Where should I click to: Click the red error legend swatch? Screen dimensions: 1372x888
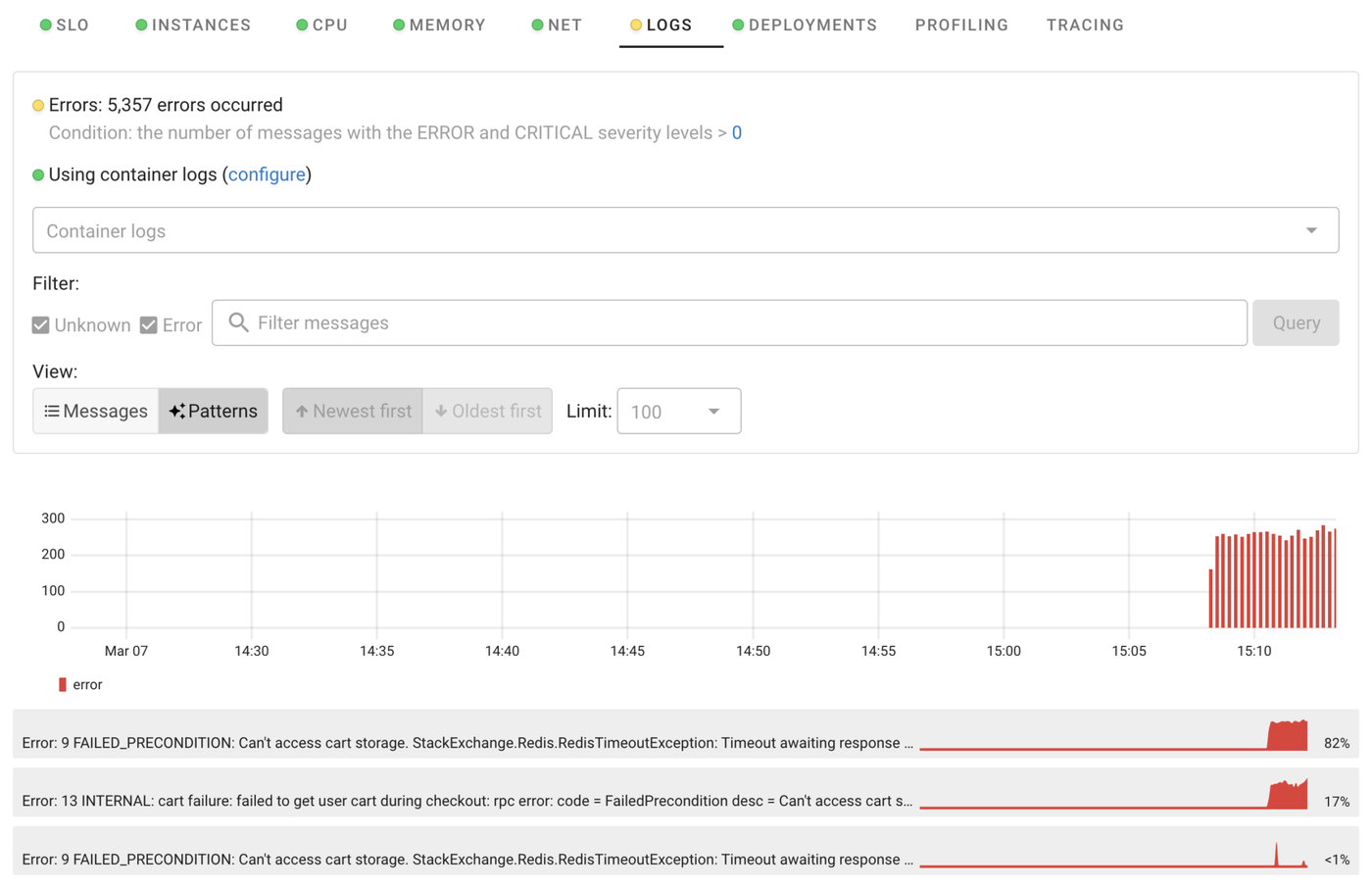63,685
